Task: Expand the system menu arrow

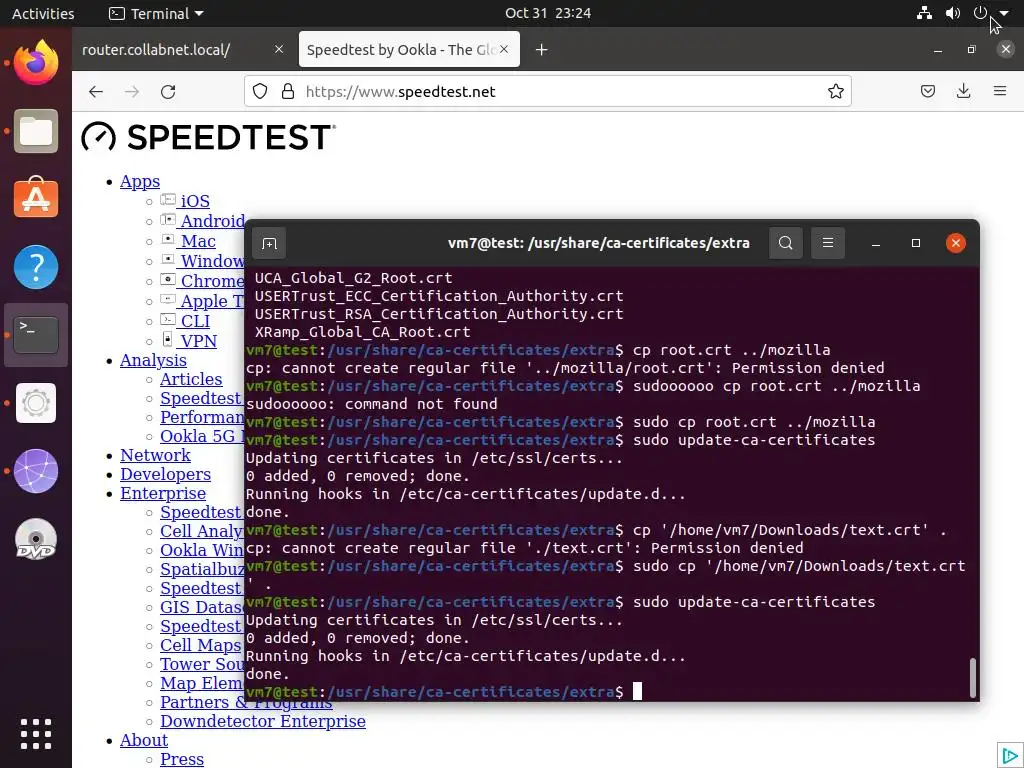Action: coord(1004,13)
